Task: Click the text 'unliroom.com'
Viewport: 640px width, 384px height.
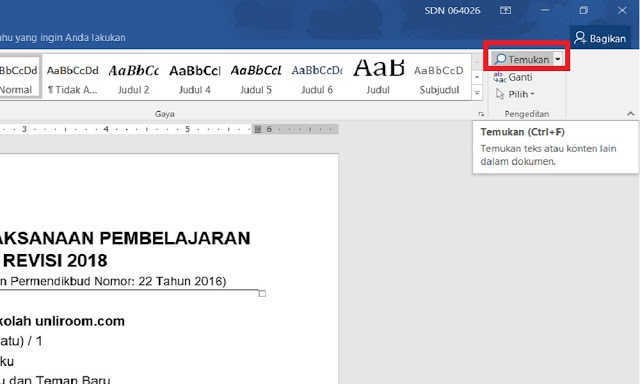Action: [80, 321]
